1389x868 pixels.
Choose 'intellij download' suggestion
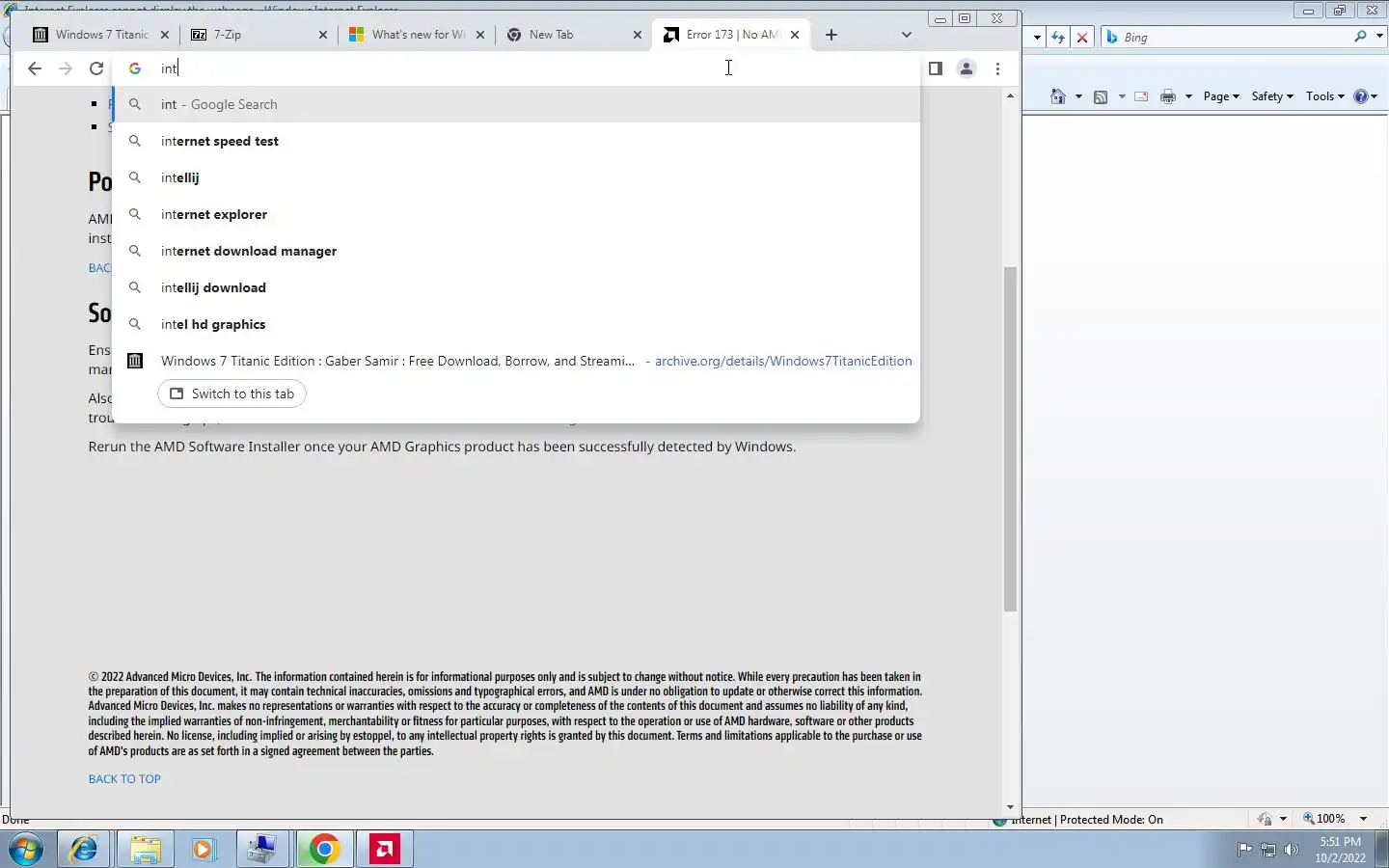(516, 287)
